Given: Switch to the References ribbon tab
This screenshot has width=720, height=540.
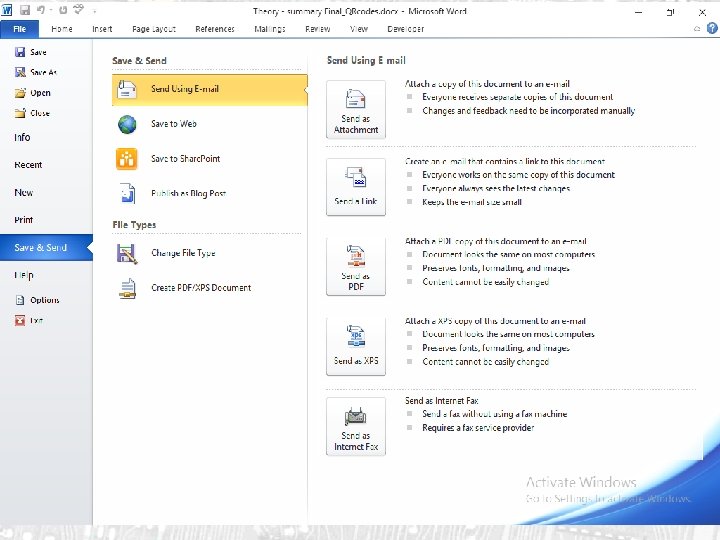Looking at the screenshot, I should click(215, 29).
